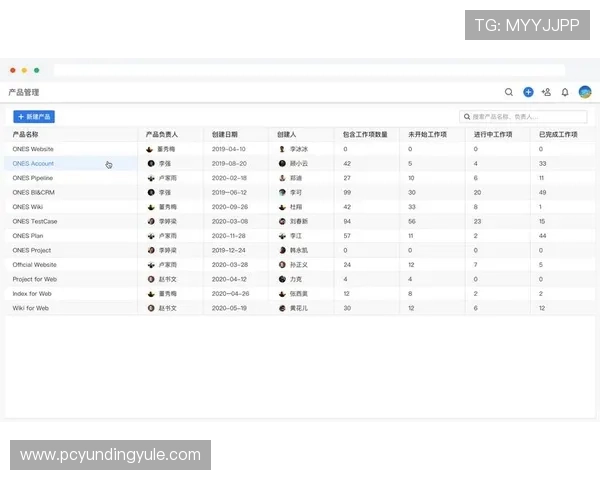Click the 未开始工作项 column header
This screenshot has height=480, width=600.
(427, 134)
